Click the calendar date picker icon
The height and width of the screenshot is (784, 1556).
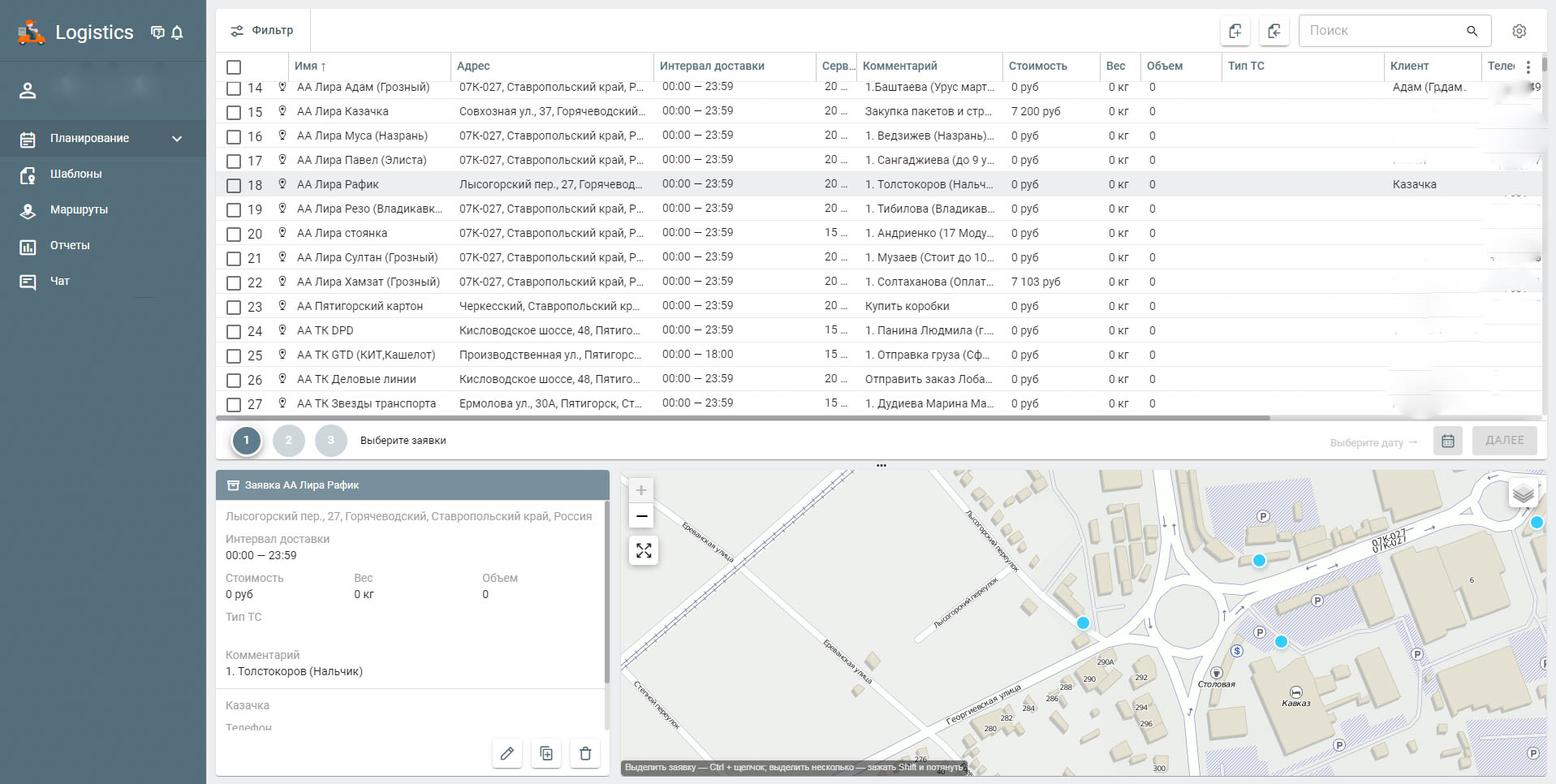(1447, 441)
